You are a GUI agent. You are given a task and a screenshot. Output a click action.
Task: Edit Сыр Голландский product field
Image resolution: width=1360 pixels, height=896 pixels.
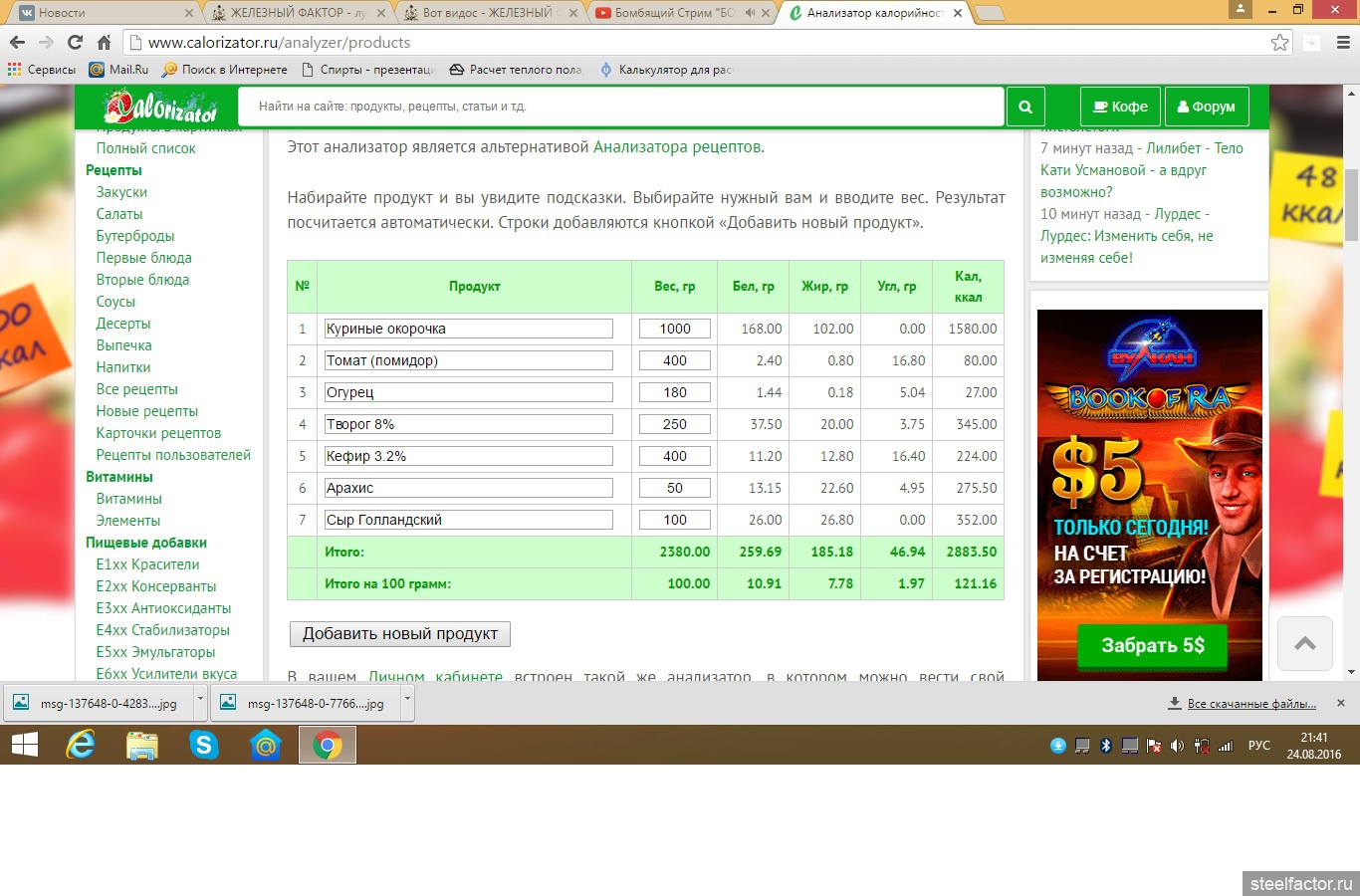pos(468,520)
